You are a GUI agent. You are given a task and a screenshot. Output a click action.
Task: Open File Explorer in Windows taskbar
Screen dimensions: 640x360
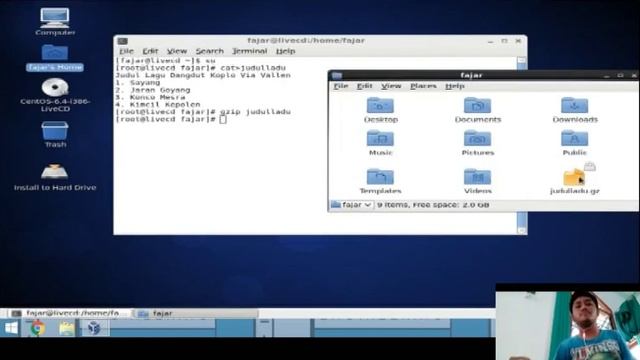66,328
